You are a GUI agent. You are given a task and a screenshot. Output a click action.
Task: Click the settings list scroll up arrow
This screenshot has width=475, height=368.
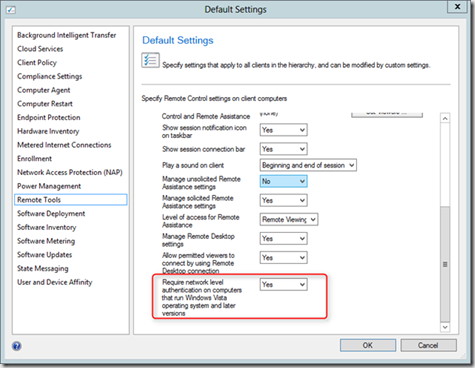(445, 118)
